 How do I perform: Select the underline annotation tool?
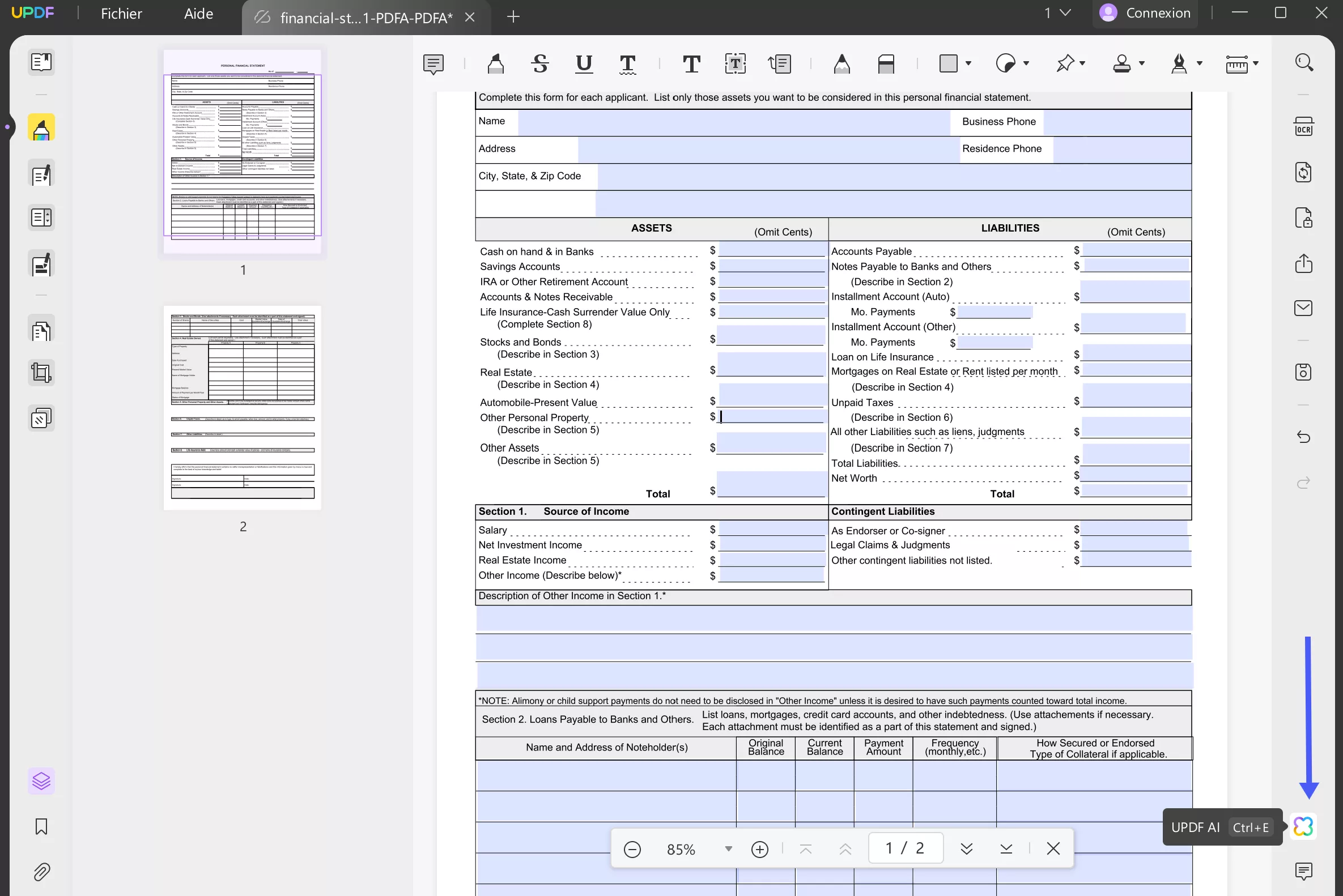(583, 63)
